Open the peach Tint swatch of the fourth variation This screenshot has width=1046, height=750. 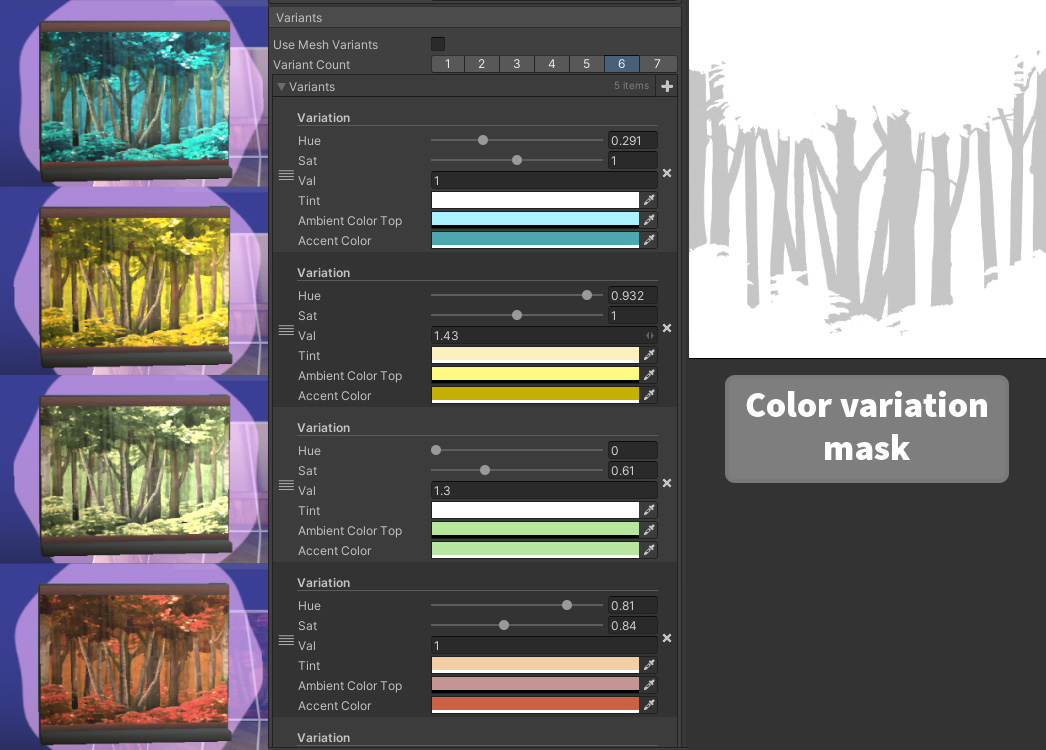coord(535,665)
